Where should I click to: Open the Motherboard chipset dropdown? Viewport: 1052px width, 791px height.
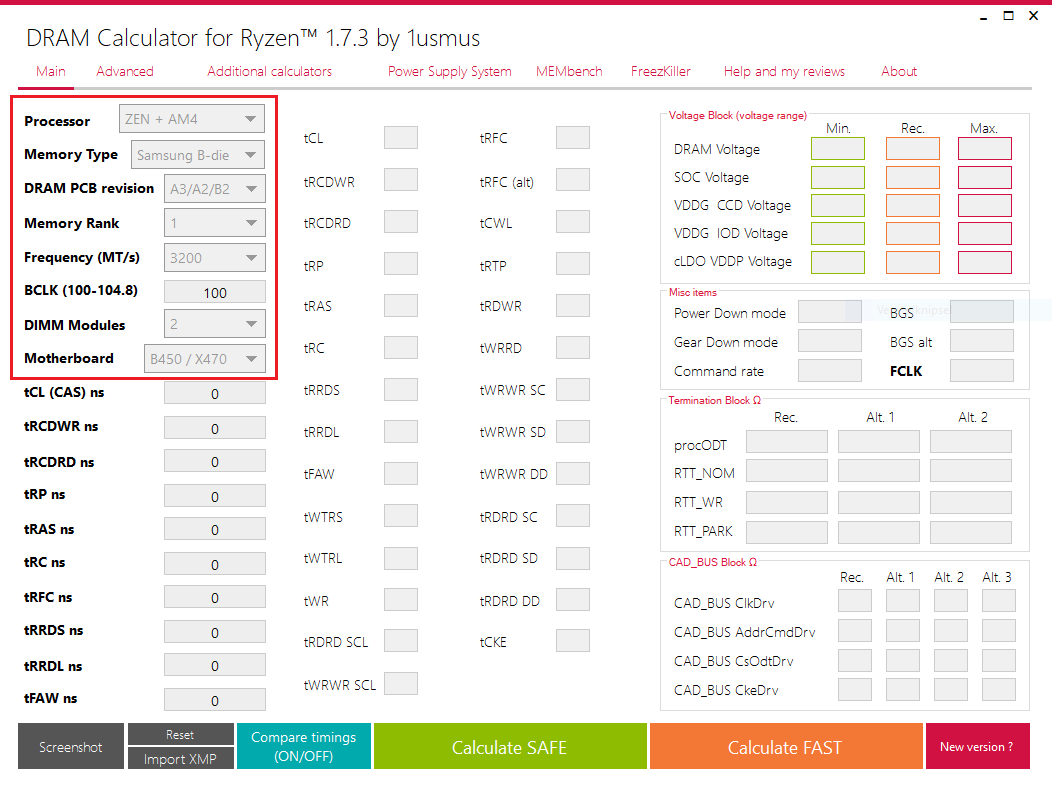coord(204,359)
